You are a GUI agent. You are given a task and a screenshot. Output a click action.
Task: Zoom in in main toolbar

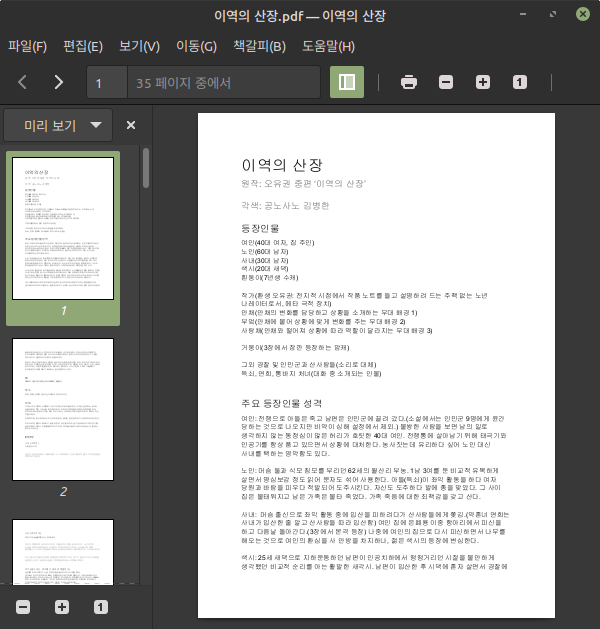[483, 82]
